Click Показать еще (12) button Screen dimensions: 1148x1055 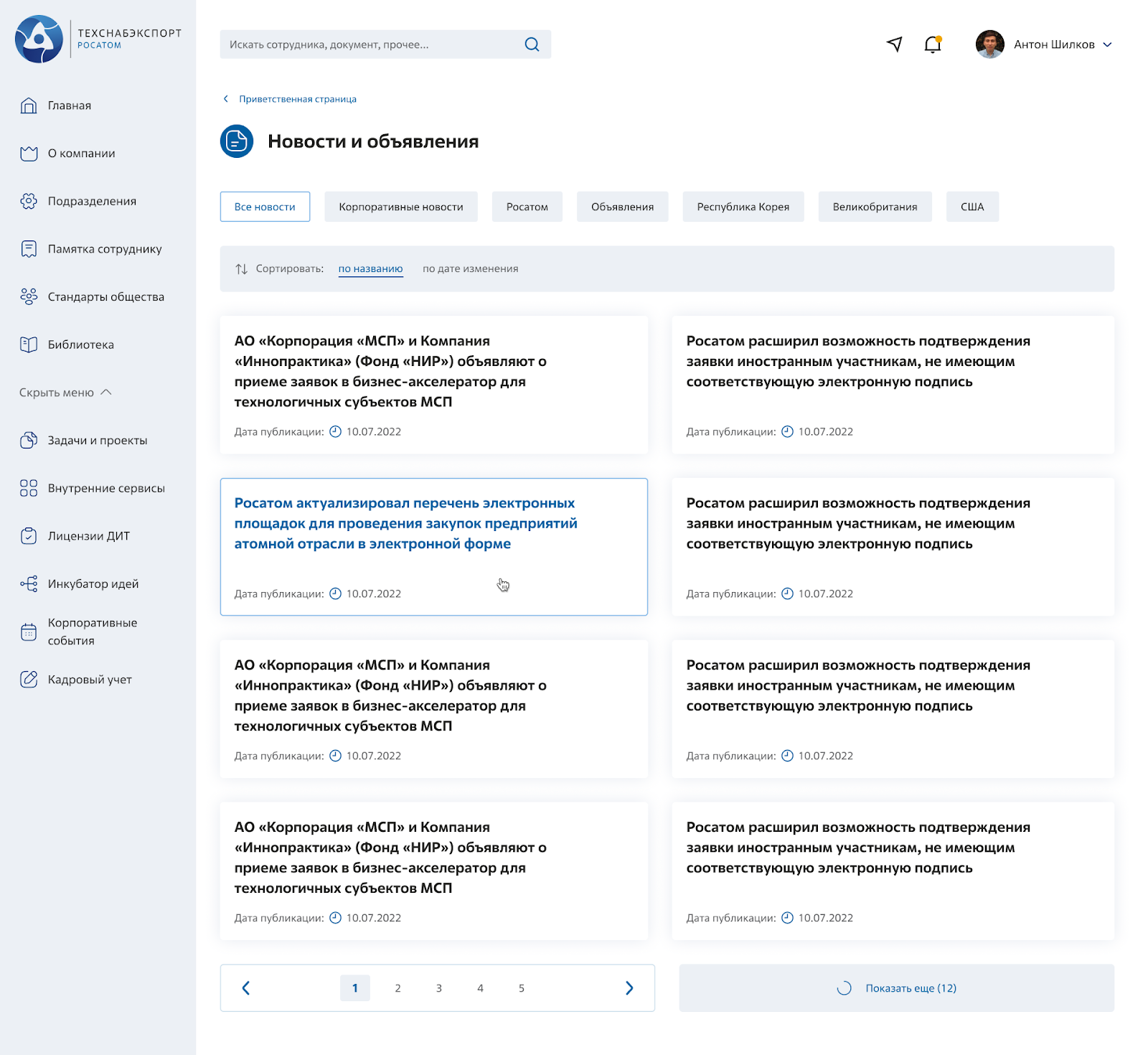(896, 988)
